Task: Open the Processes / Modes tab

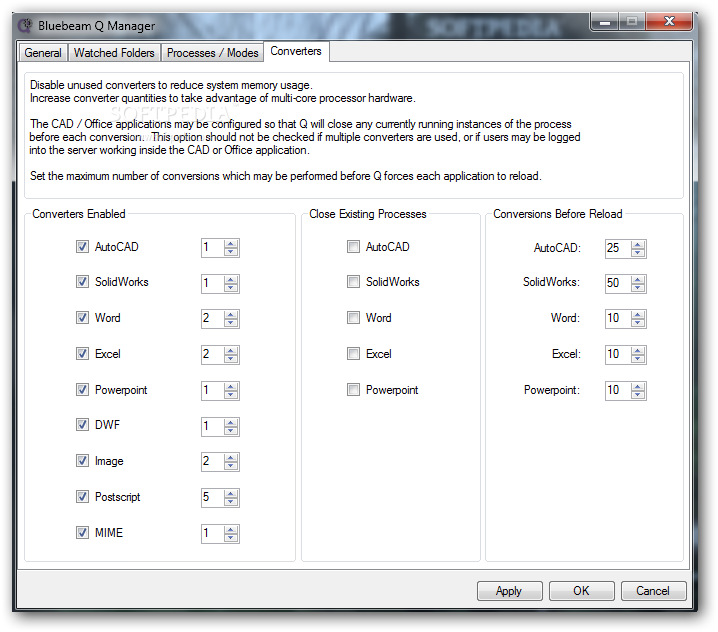Action: point(212,53)
